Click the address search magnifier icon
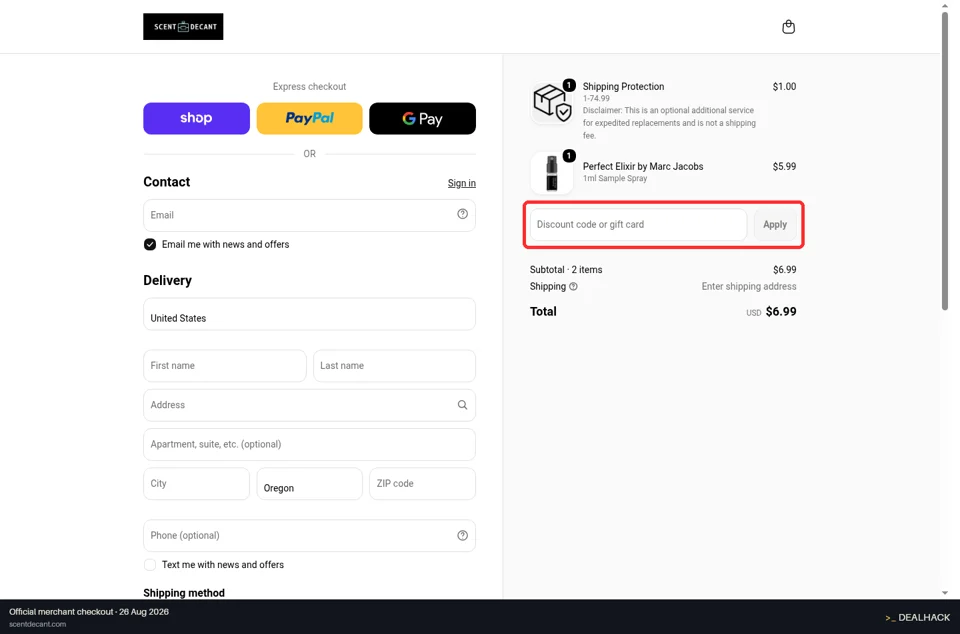 click(462, 405)
